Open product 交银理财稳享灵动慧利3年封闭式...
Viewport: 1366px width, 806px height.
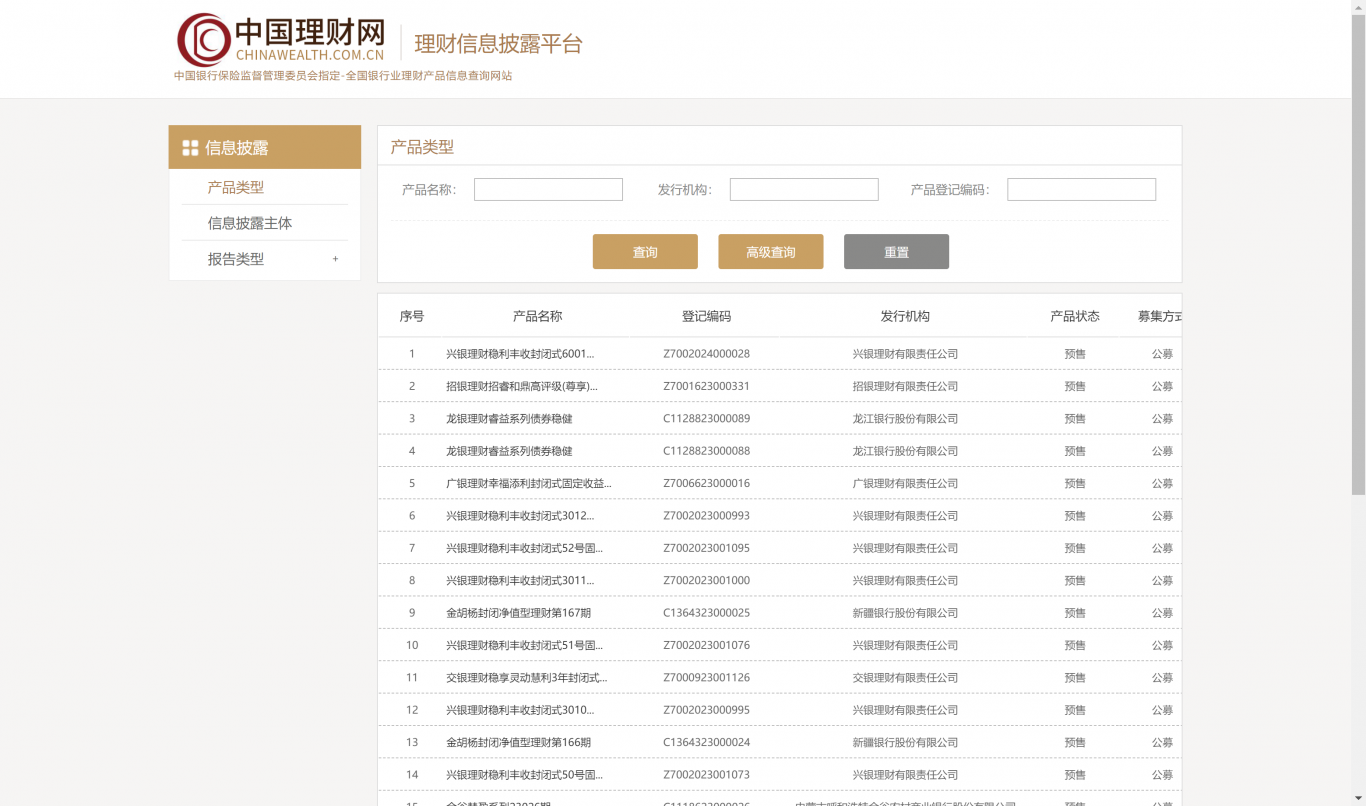pos(527,678)
